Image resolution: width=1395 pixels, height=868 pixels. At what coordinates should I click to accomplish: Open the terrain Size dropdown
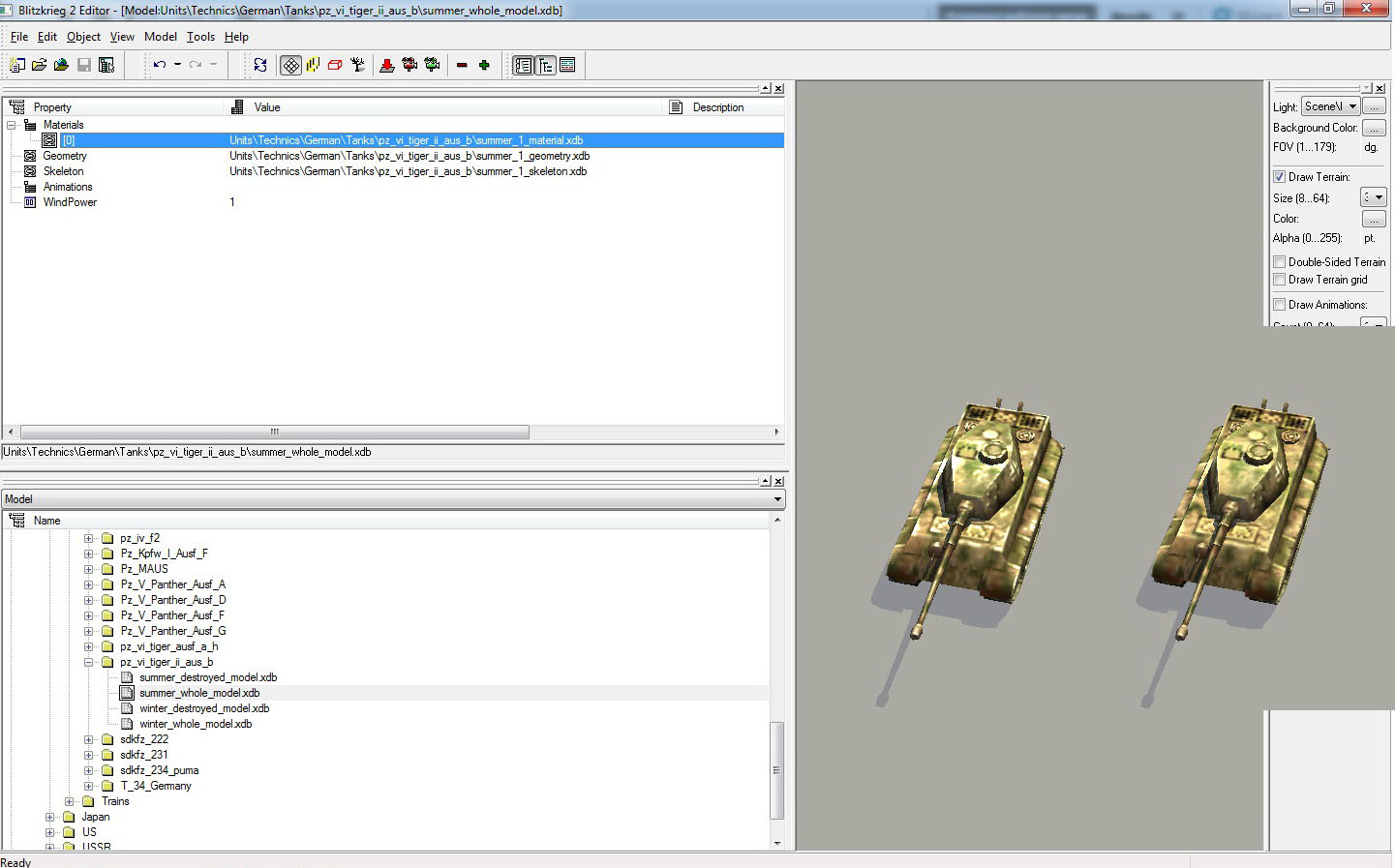tap(1374, 197)
